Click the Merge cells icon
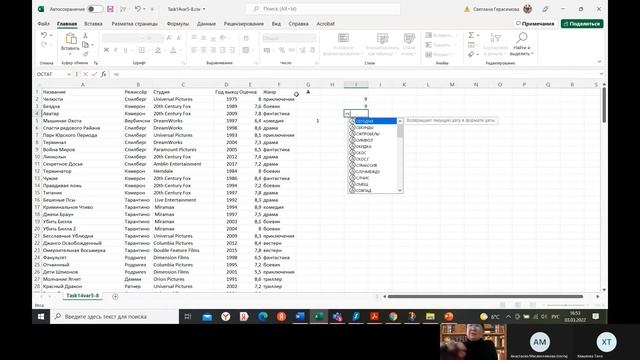640x360 pixels. [x=246, y=50]
